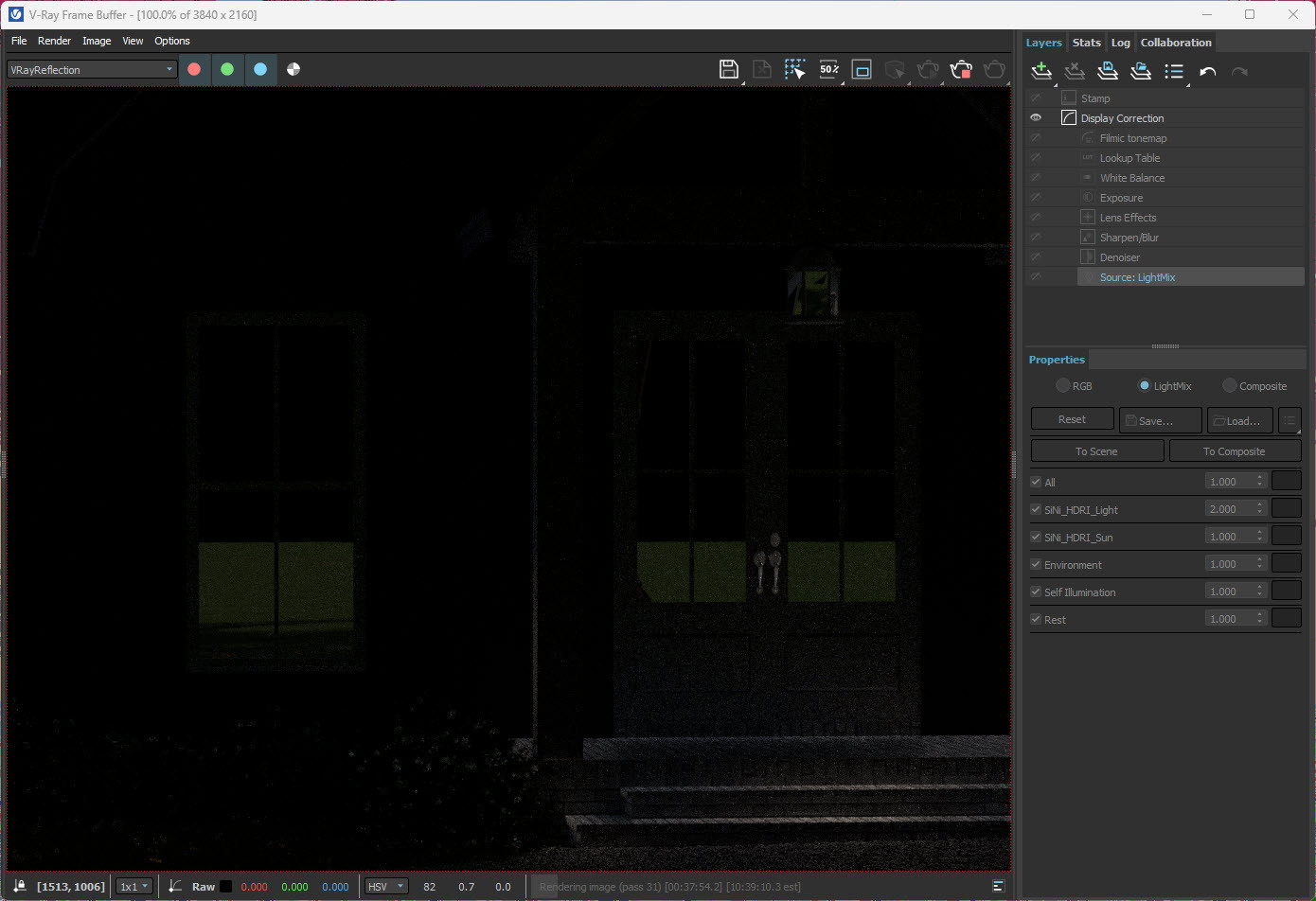This screenshot has height=901, width=1316.
Task: Click the To Scene button
Action: click(x=1096, y=451)
